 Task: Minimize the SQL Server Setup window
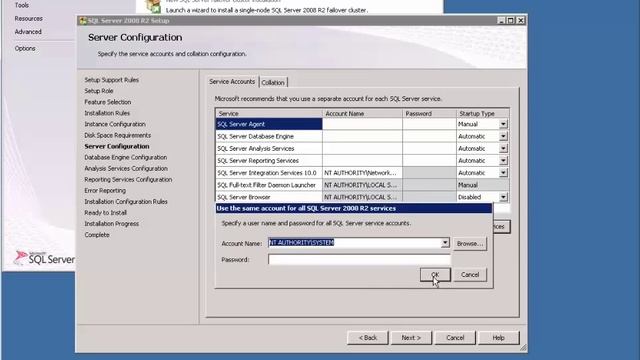coord(501,20)
